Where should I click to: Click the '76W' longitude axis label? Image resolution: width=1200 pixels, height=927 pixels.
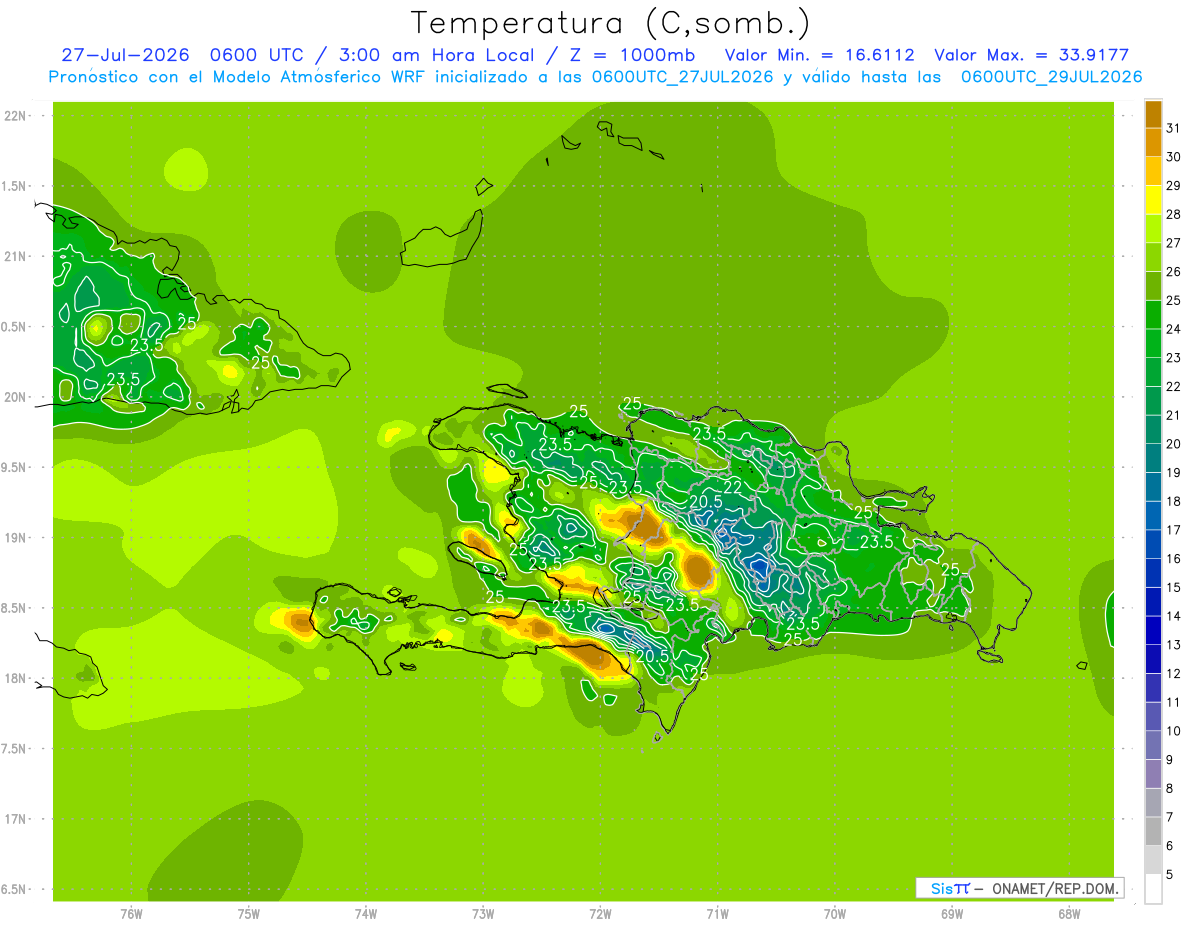(131, 914)
